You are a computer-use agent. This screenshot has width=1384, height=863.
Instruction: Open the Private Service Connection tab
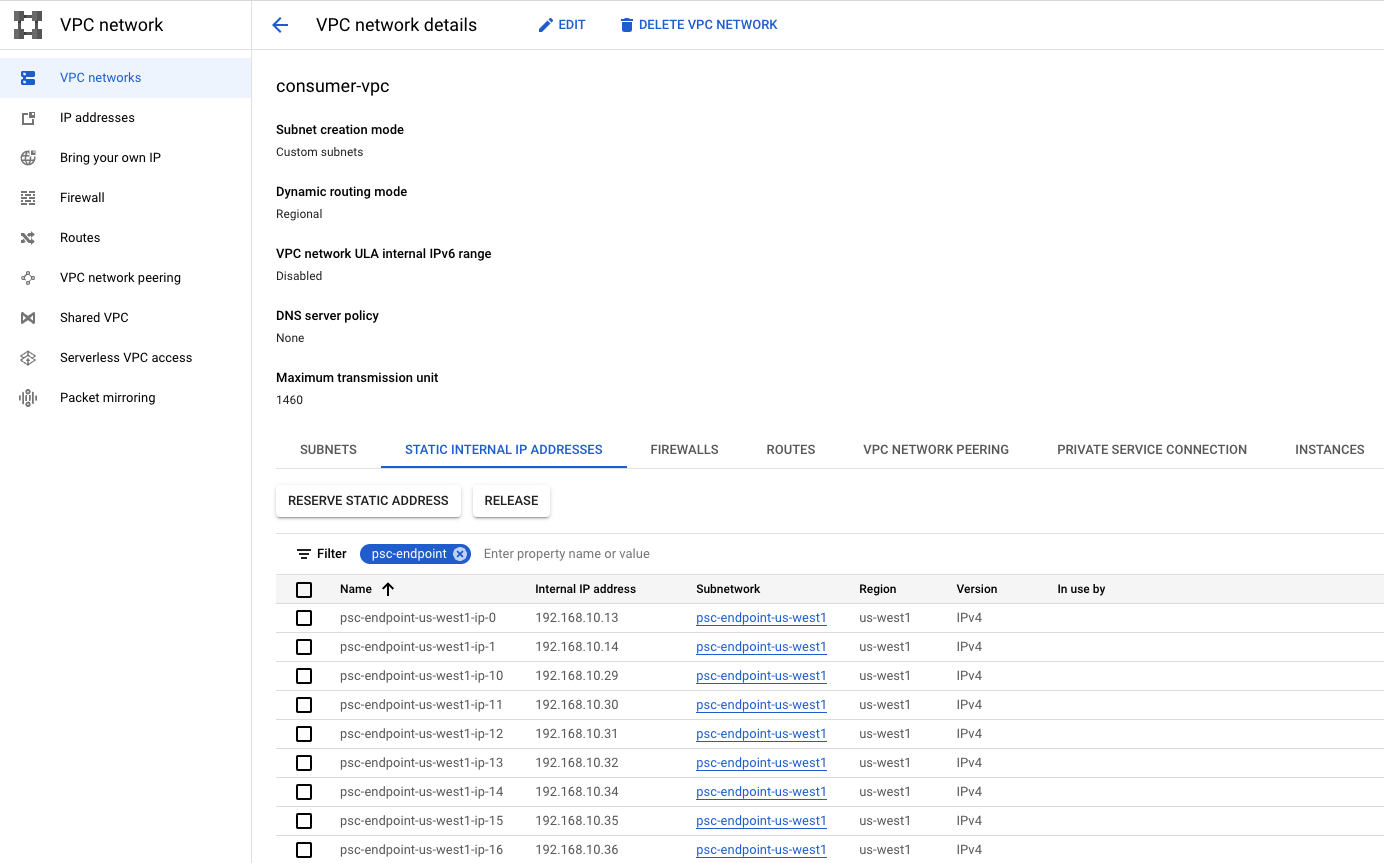tap(1151, 450)
